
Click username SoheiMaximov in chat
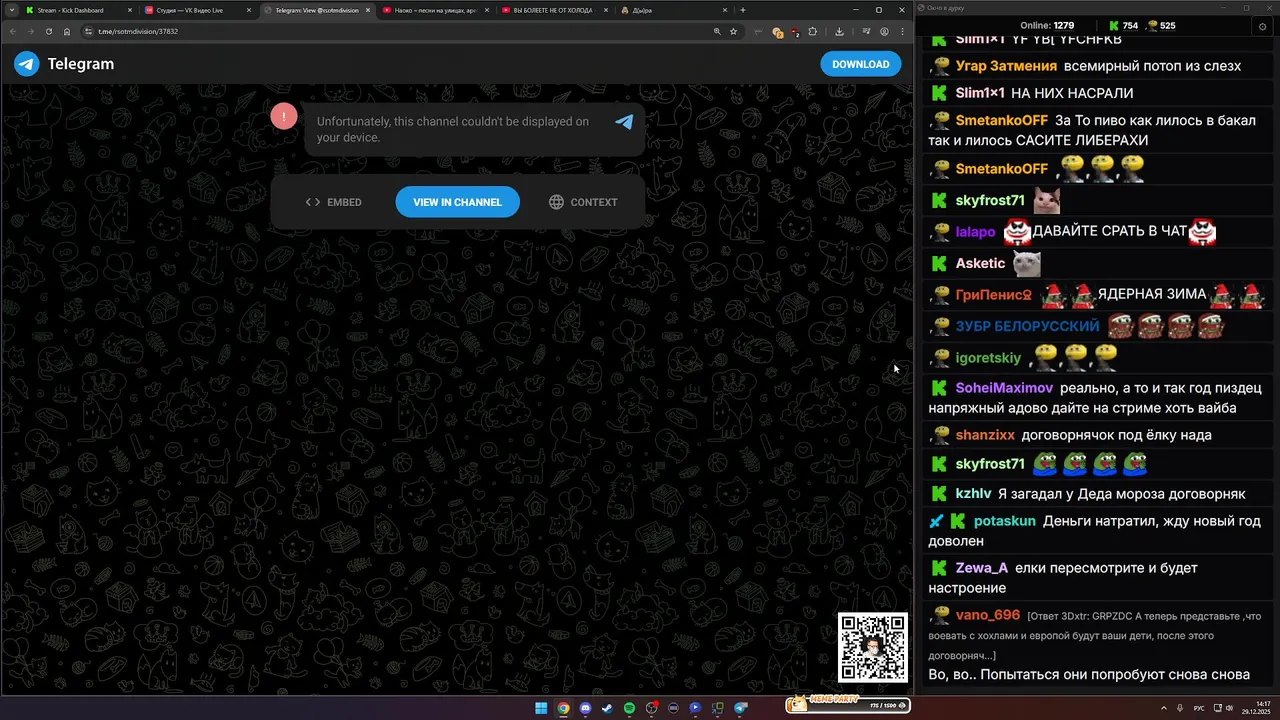click(x=1004, y=388)
